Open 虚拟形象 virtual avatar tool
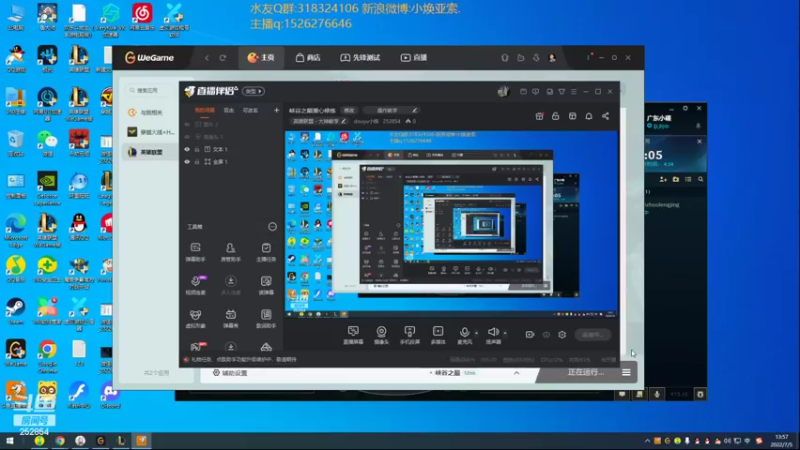Viewport: 800px width, 450px height. click(x=195, y=318)
